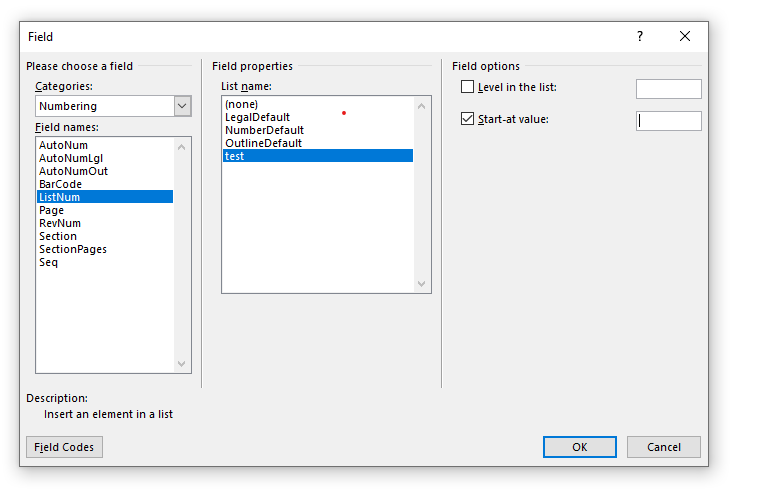The width and height of the screenshot is (771, 495).
Task: Click the Field names scroll-down arrow
Action: (x=181, y=364)
